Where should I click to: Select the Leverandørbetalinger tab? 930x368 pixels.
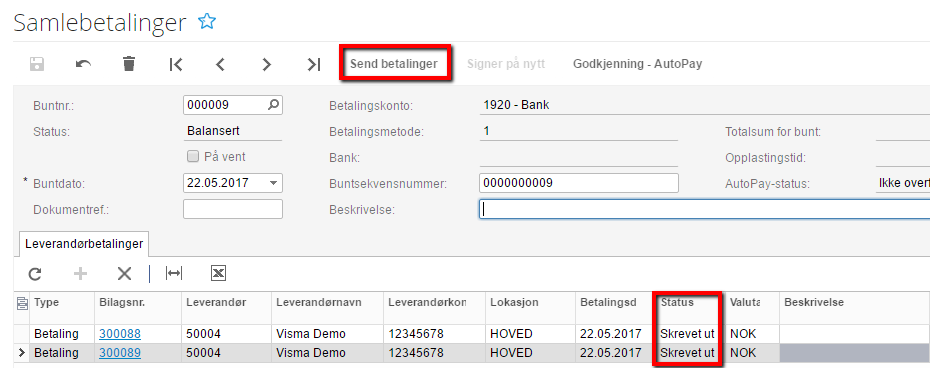(84, 243)
